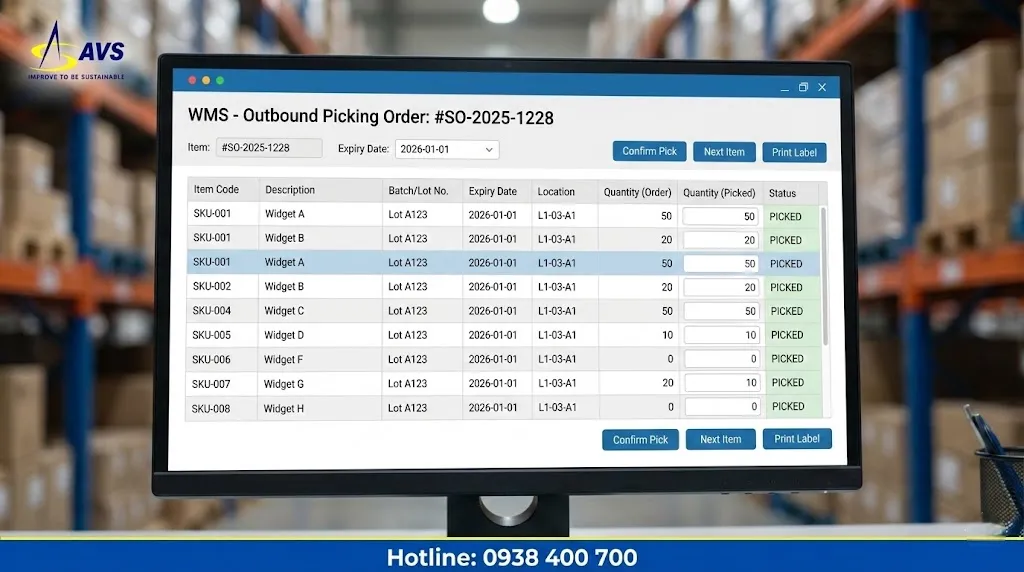Click the bottom Print Label button
1024x572 pixels.
(797, 439)
